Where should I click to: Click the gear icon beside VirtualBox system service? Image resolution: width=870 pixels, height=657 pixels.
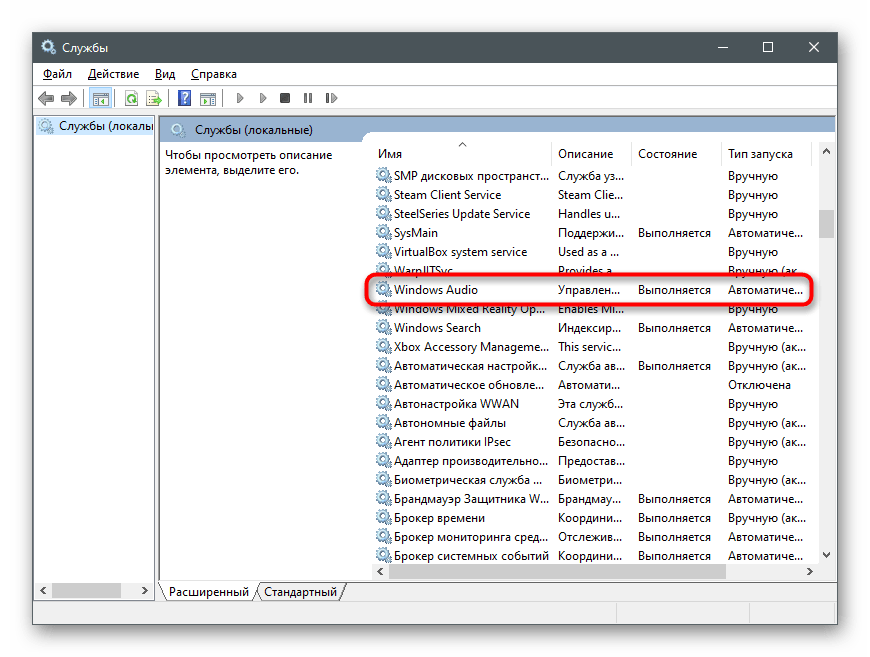point(383,251)
